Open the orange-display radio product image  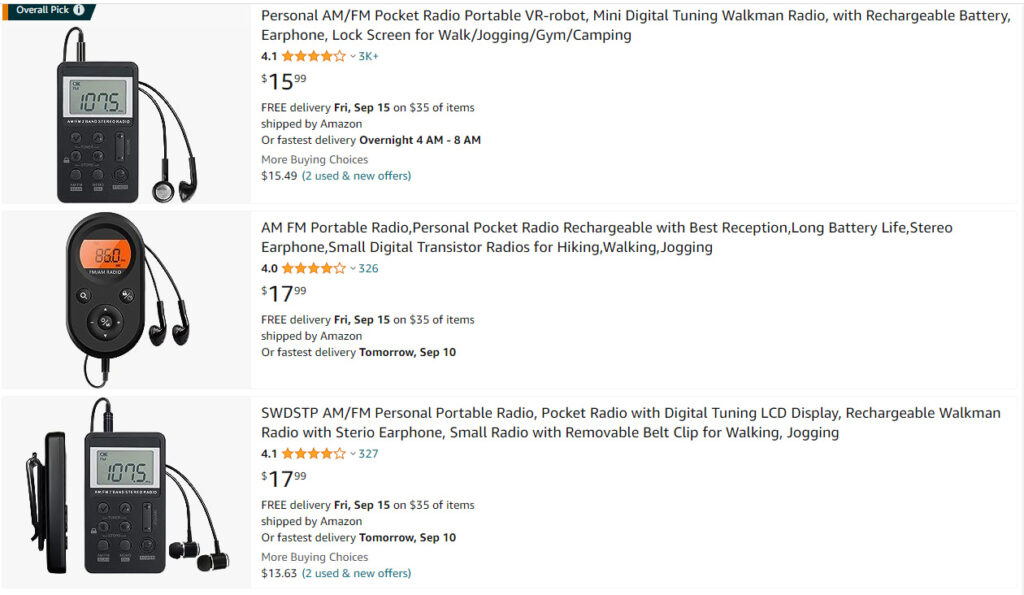click(x=126, y=298)
